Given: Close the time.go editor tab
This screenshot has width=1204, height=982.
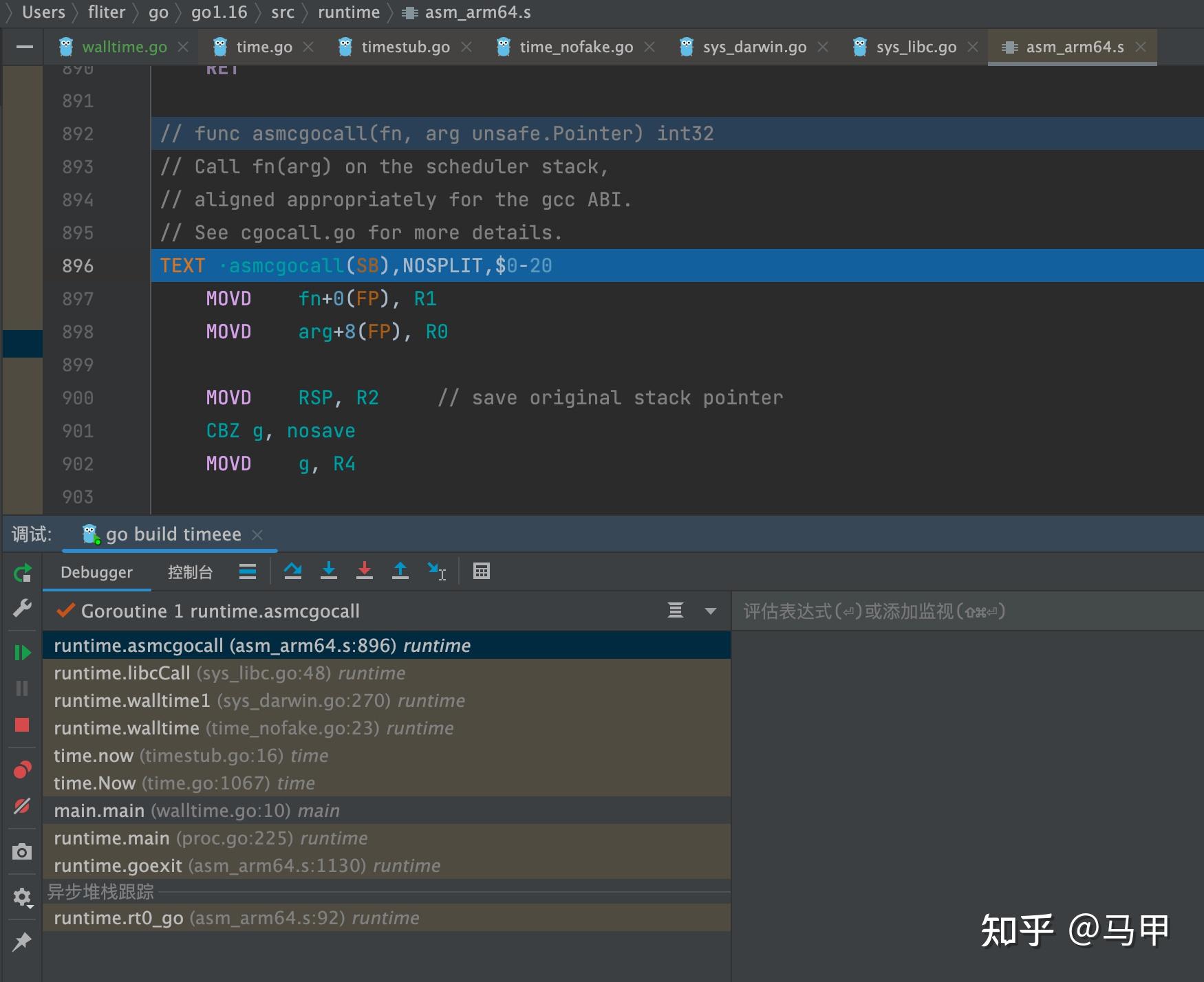Looking at the screenshot, I should (x=308, y=47).
